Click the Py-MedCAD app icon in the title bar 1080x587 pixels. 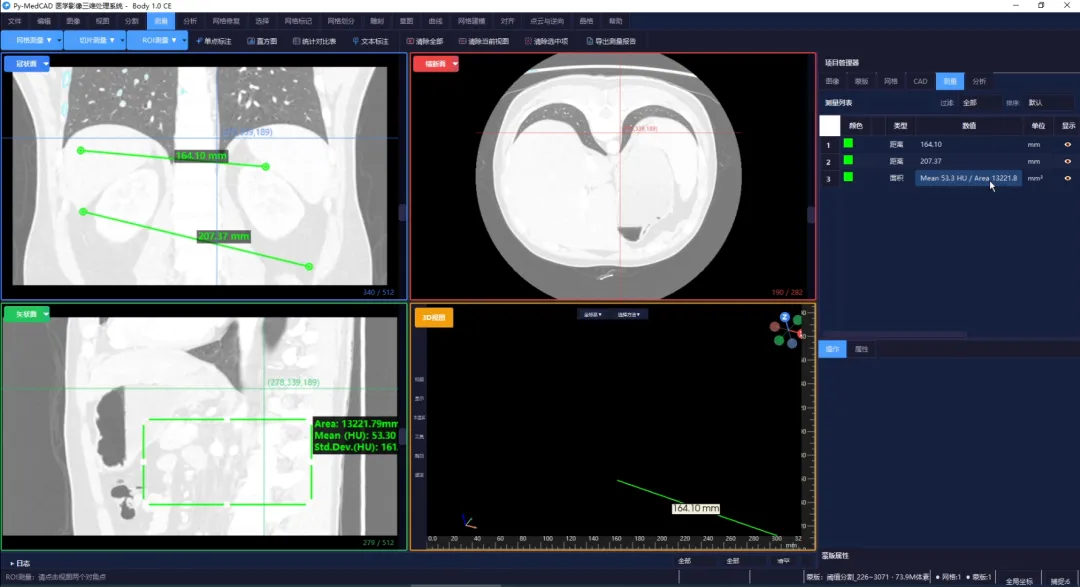(6, 6)
